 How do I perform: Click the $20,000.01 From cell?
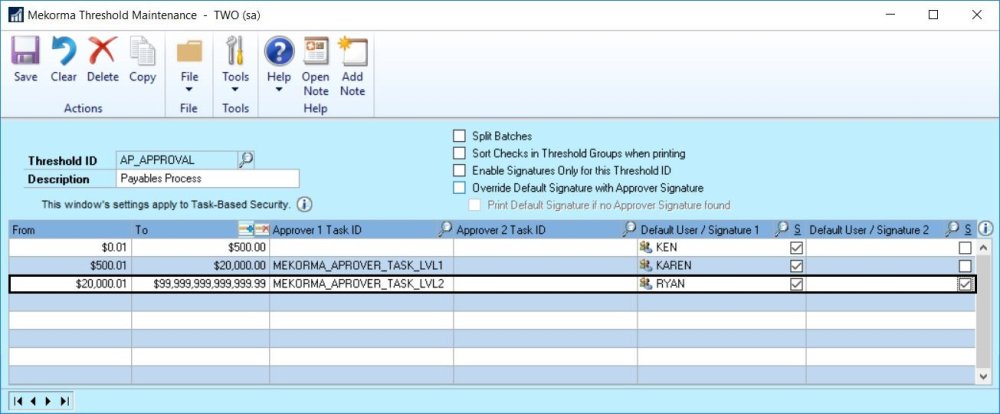(x=70, y=284)
